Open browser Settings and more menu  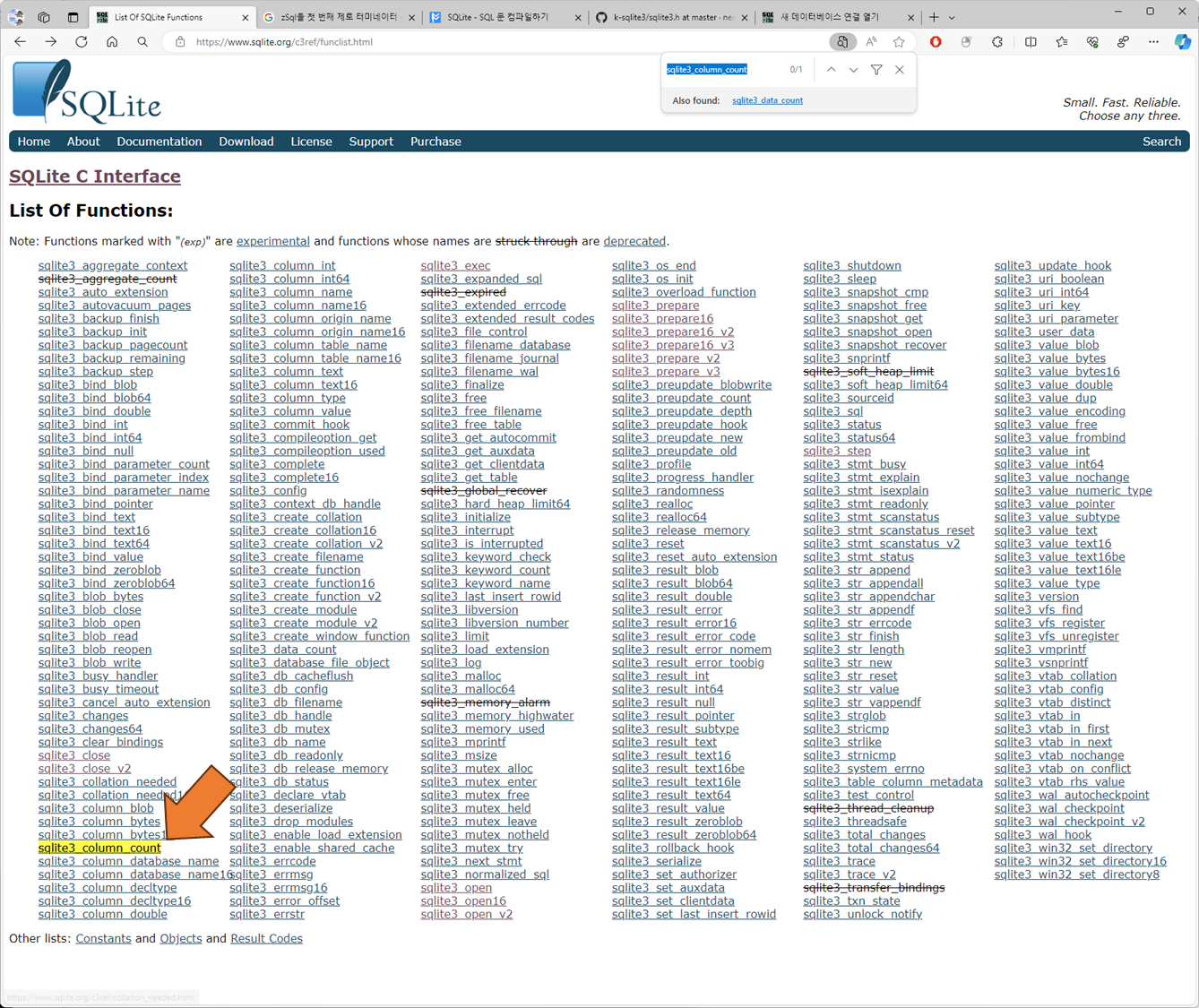pos(1153,42)
